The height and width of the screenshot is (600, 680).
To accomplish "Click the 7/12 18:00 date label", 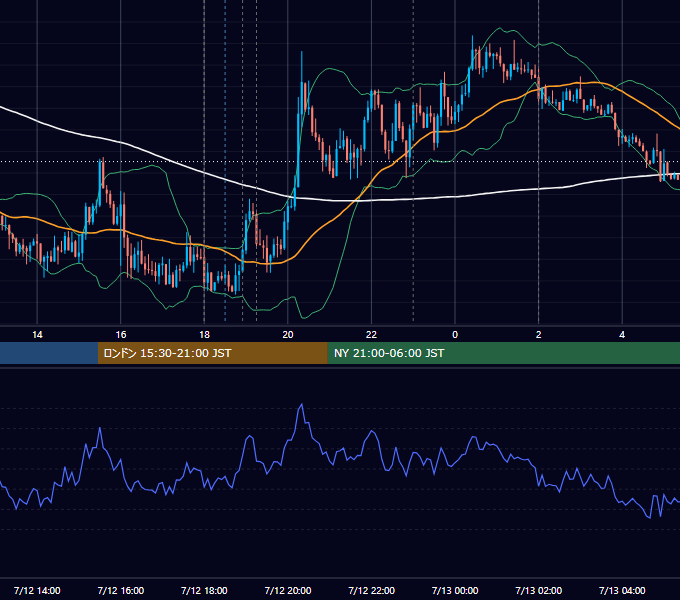I will 204,590.
